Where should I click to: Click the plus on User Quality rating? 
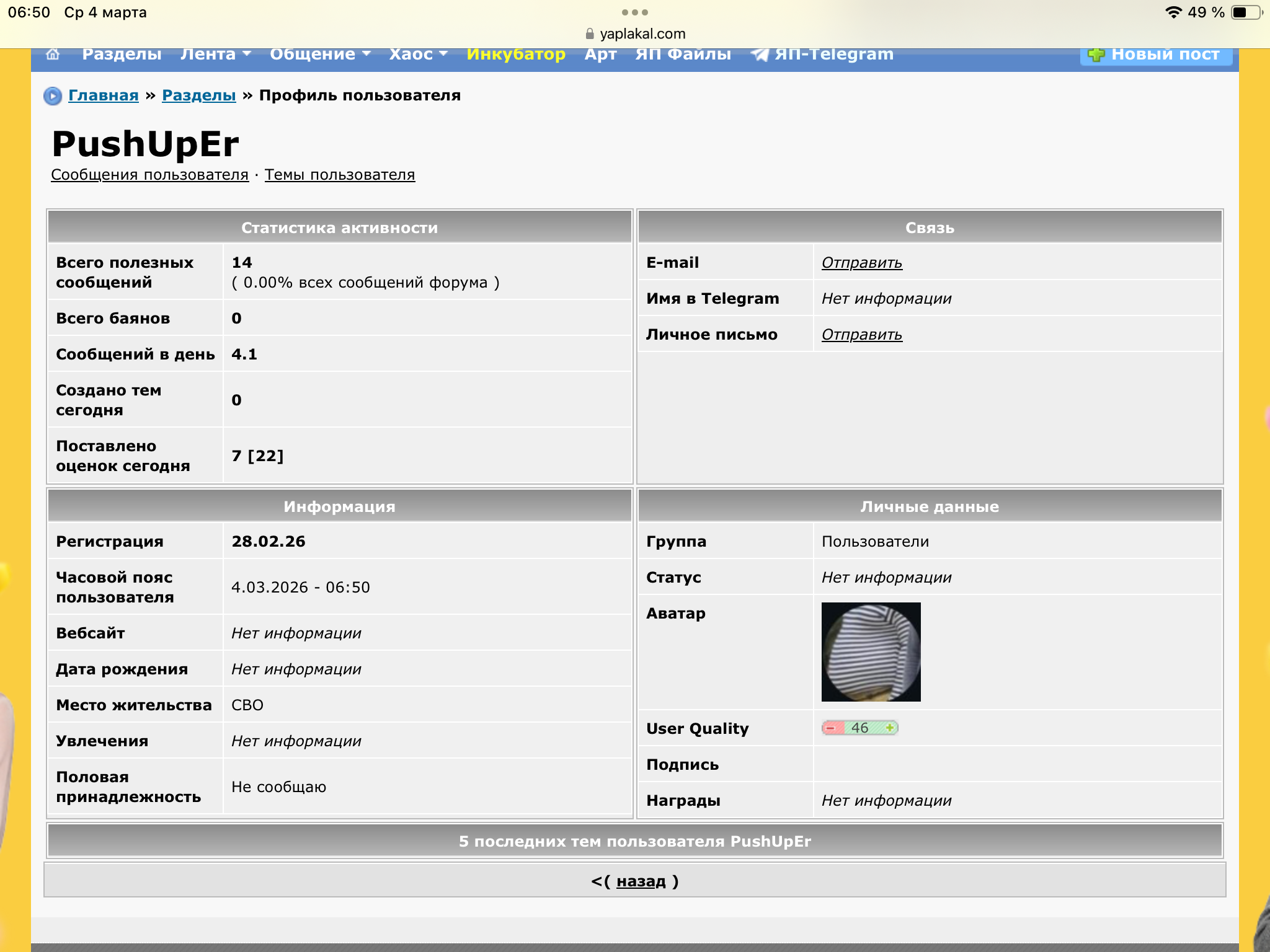[x=890, y=728]
